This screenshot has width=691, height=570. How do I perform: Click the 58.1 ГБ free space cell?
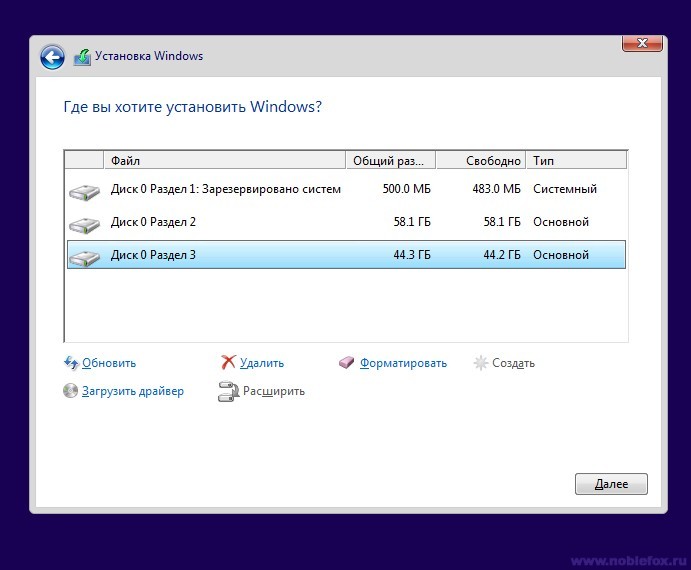[502, 222]
